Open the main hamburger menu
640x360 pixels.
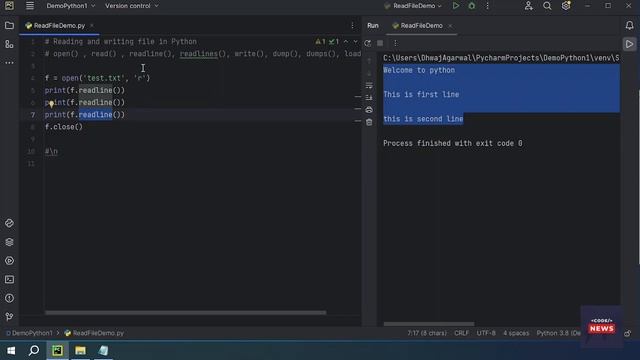click(x=30, y=6)
